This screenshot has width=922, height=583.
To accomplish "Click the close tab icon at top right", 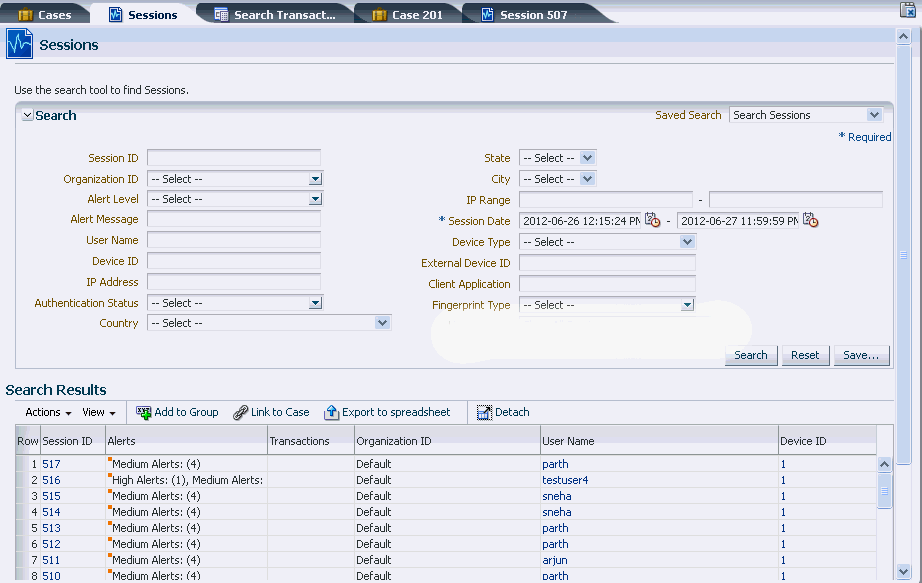I will [908, 9].
